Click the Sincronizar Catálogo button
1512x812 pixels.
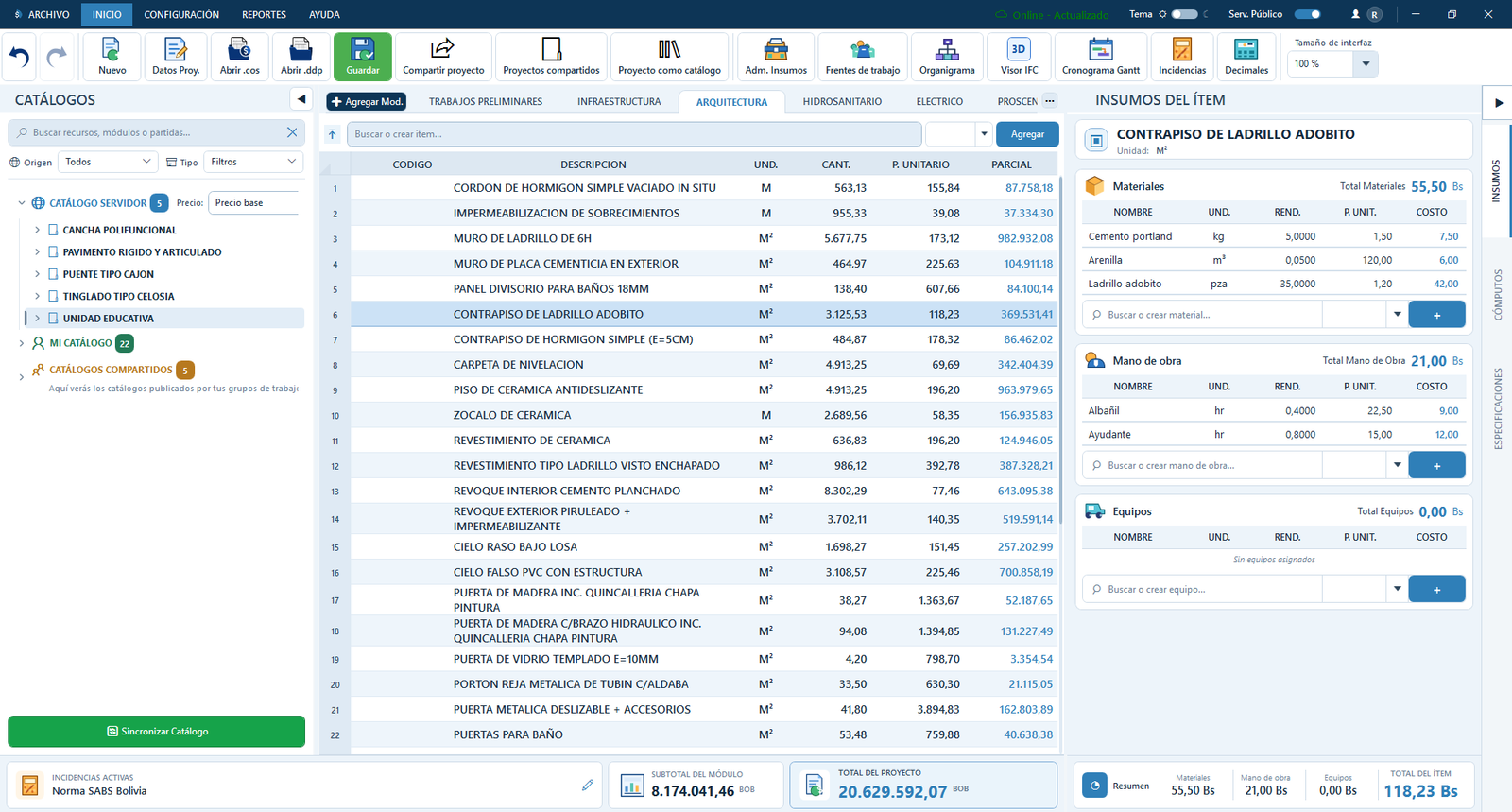(157, 732)
